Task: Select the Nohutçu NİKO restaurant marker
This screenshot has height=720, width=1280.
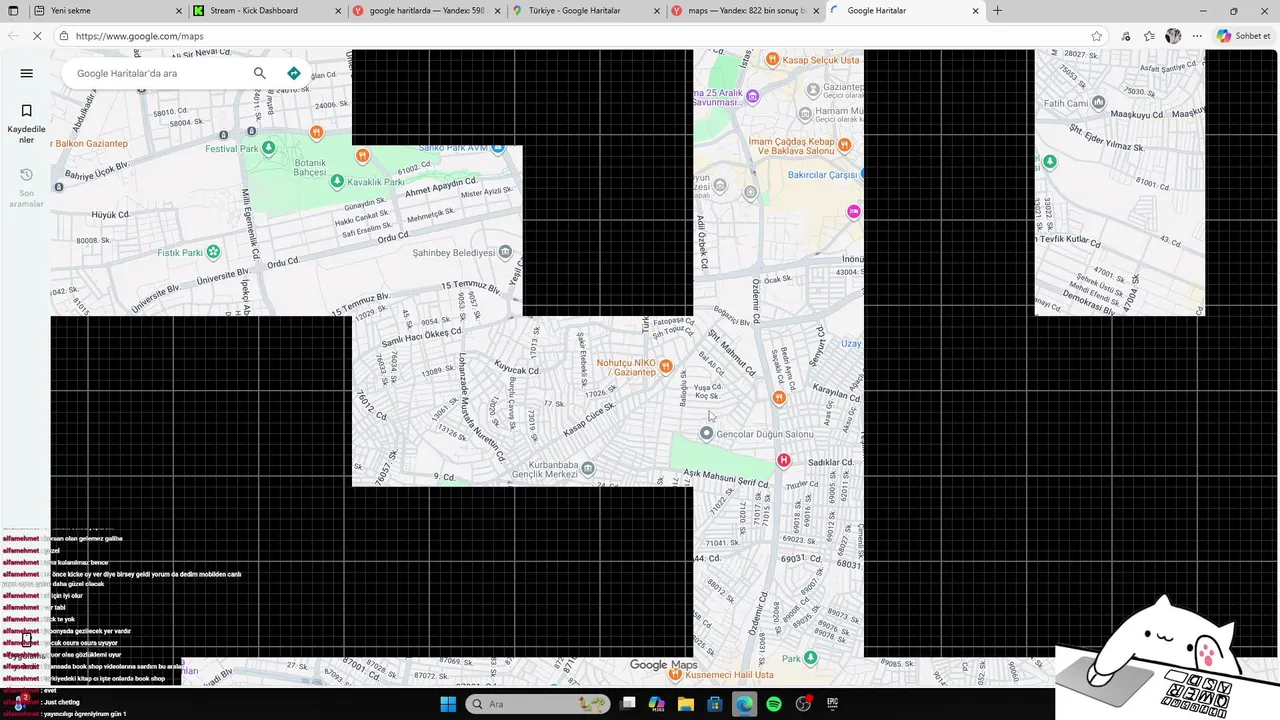Action: (666, 366)
